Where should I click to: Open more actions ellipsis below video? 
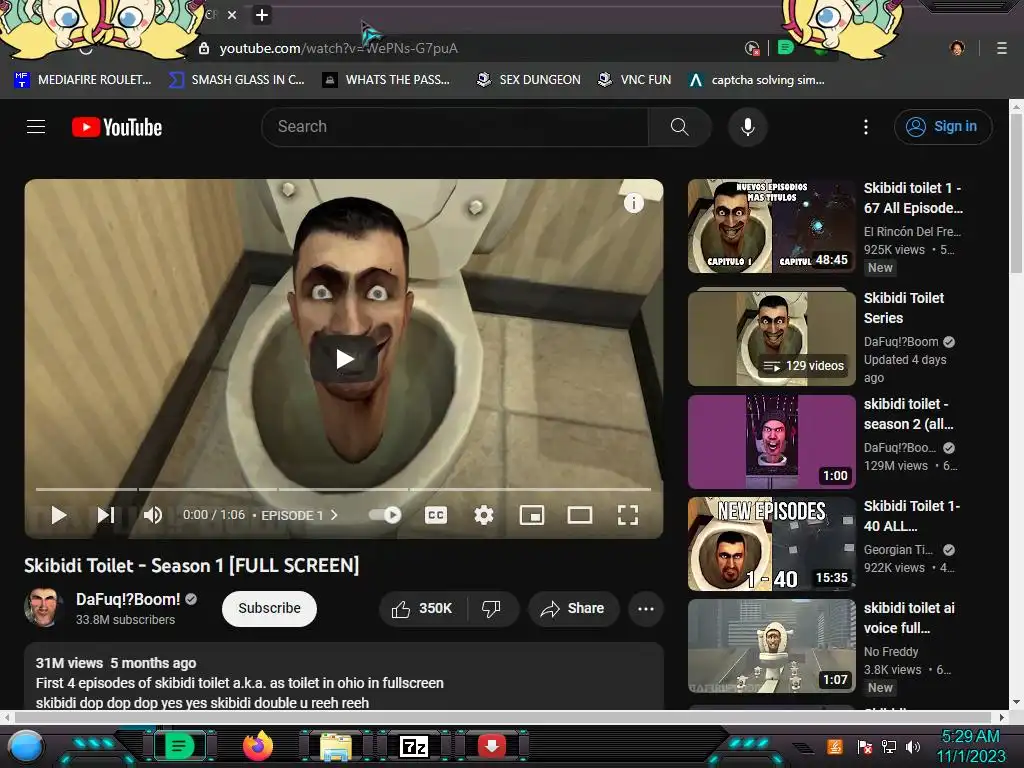coord(646,609)
